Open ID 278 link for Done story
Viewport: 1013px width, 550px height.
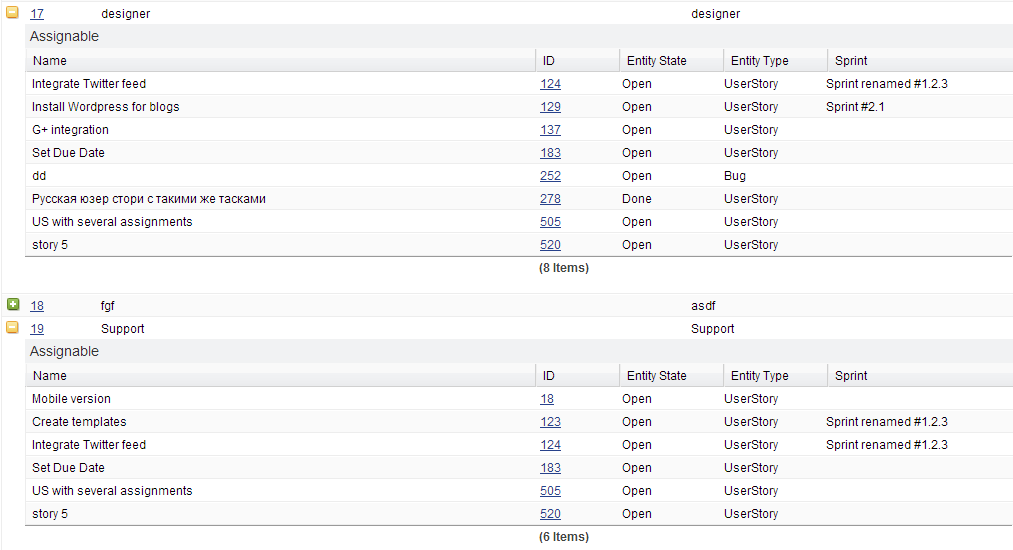pos(550,199)
